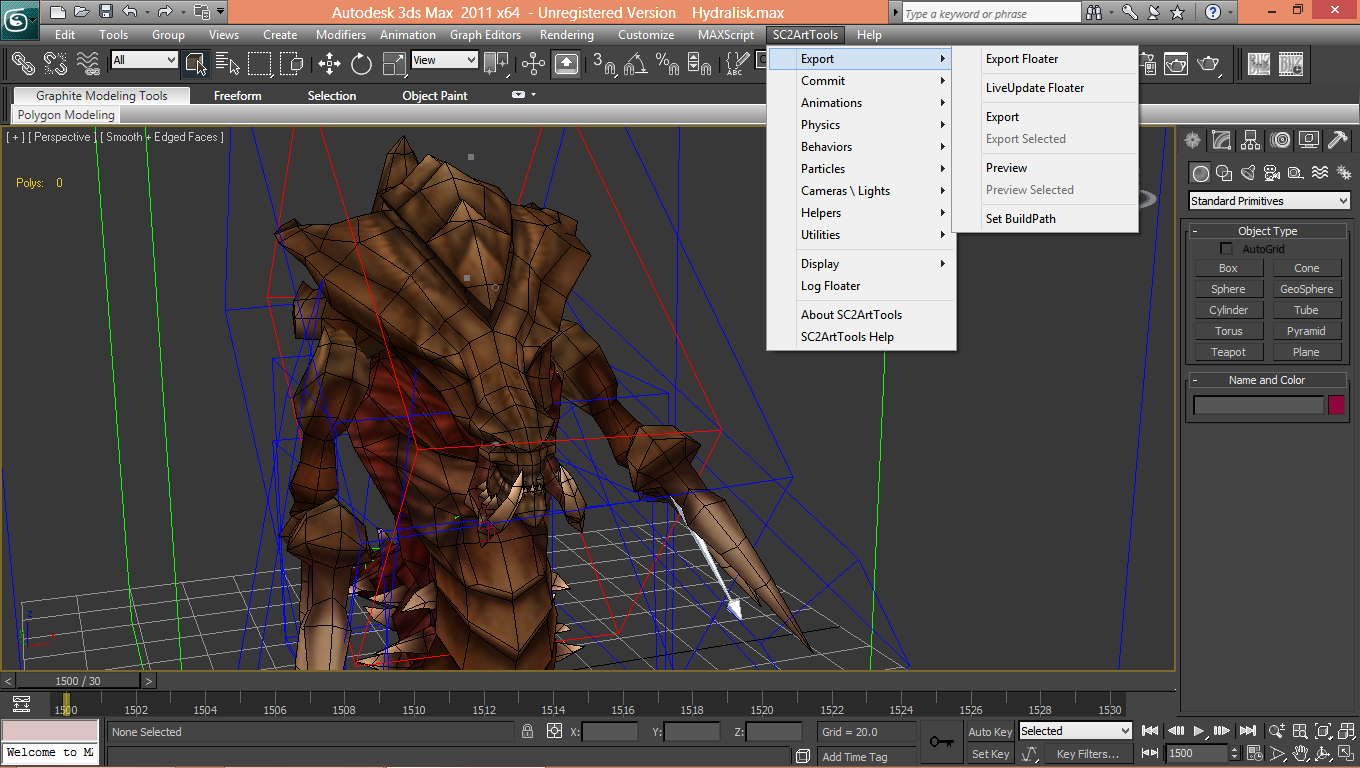Image resolution: width=1360 pixels, height=768 pixels.
Task: Open Selection Filter All dropdown
Action: (144, 60)
